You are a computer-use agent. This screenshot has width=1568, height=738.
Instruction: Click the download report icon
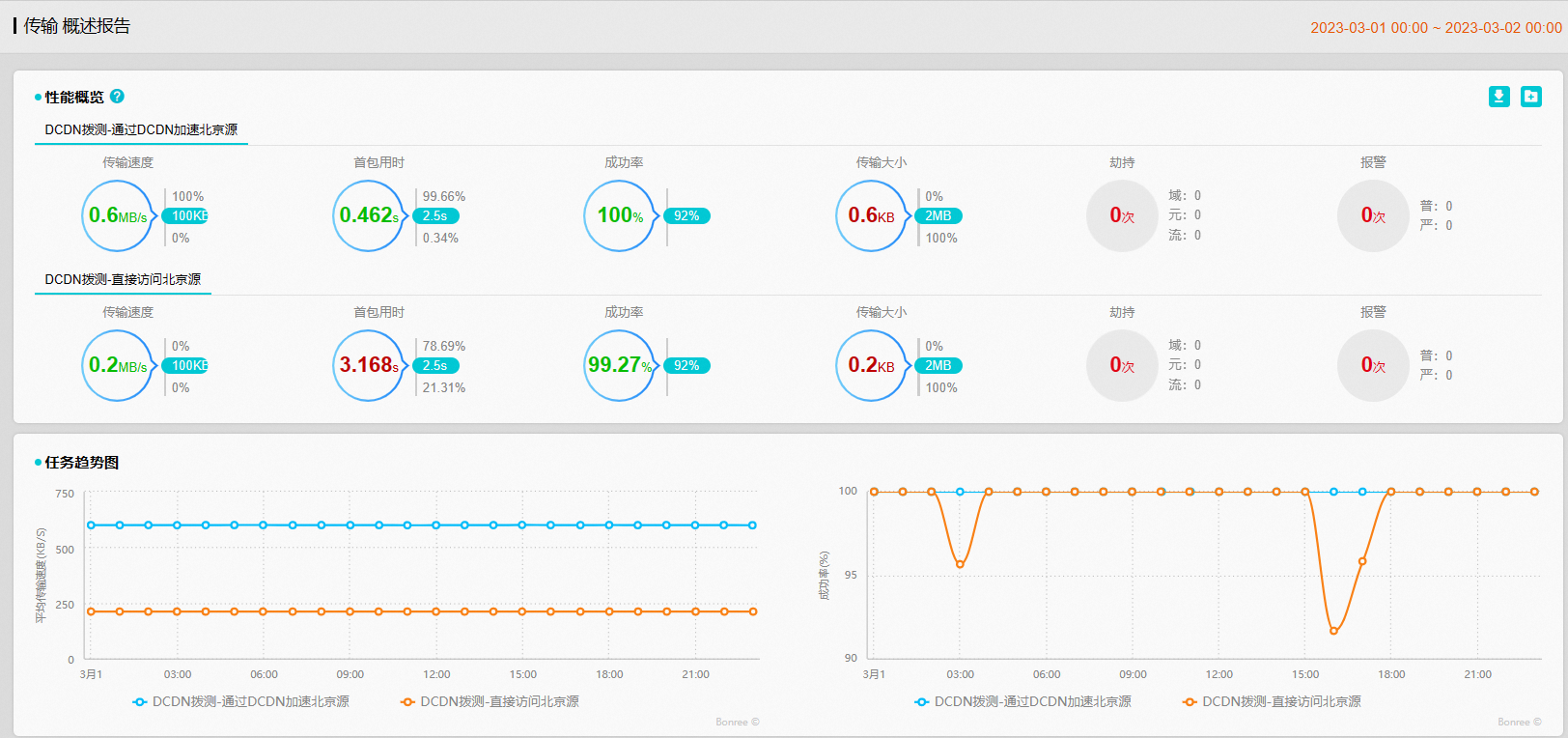pos(1498,97)
